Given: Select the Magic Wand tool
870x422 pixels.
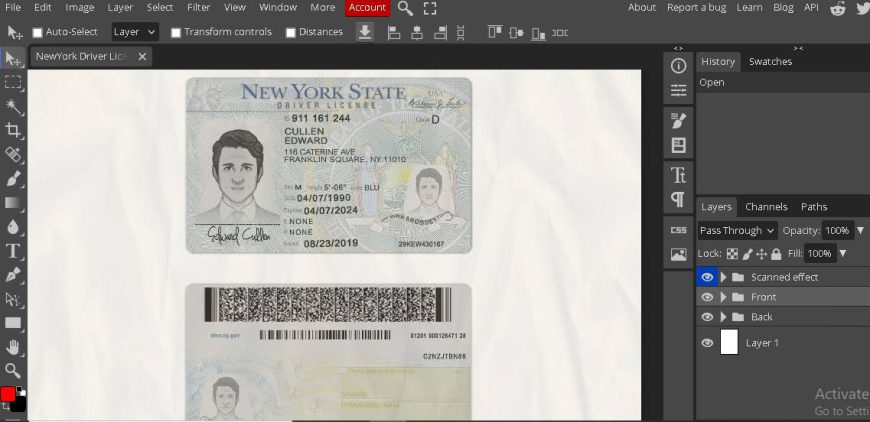Looking at the screenshot, I should 13,106.
